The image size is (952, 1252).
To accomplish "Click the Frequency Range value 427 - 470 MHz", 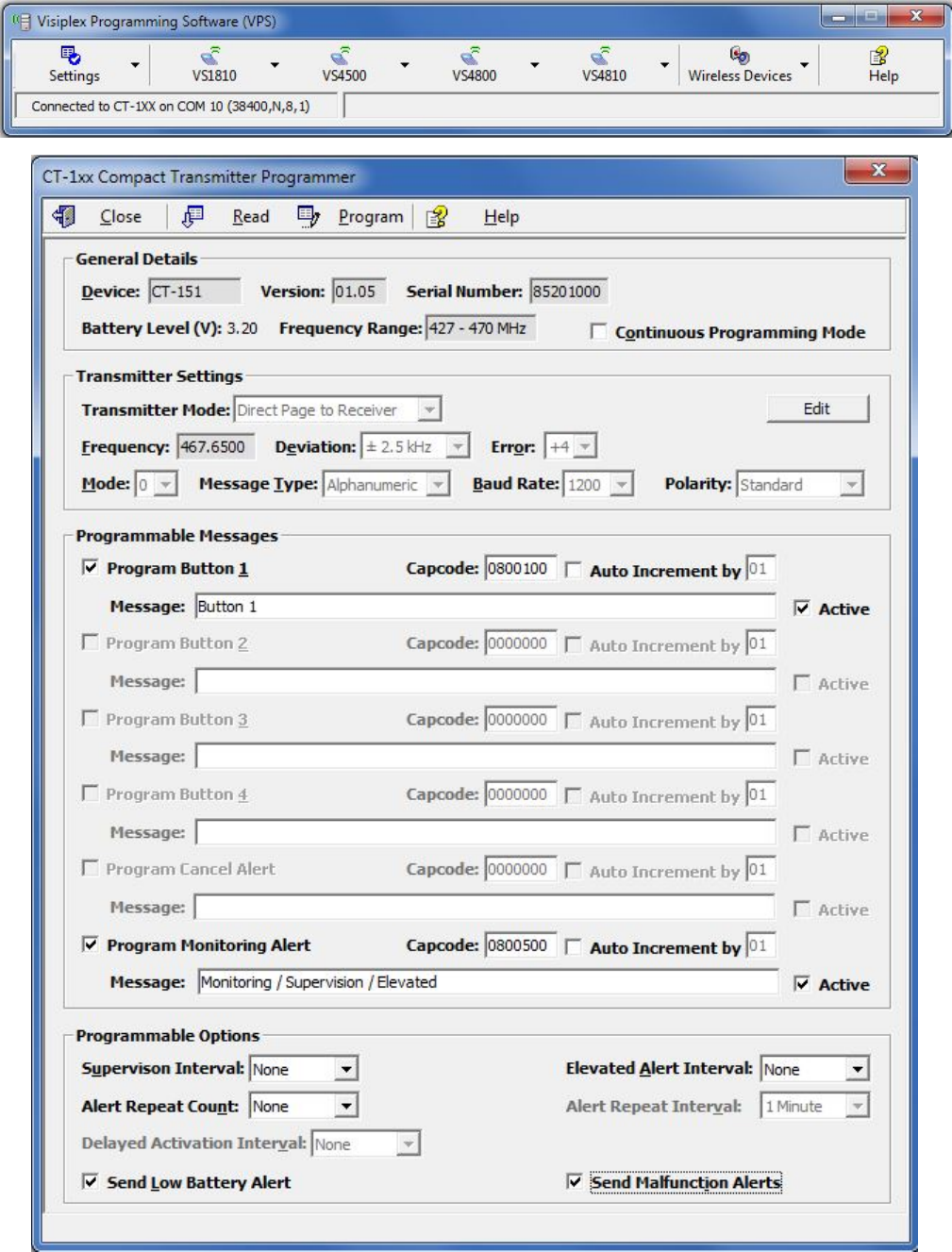I will pyautogui.click(x=479, y=327).
